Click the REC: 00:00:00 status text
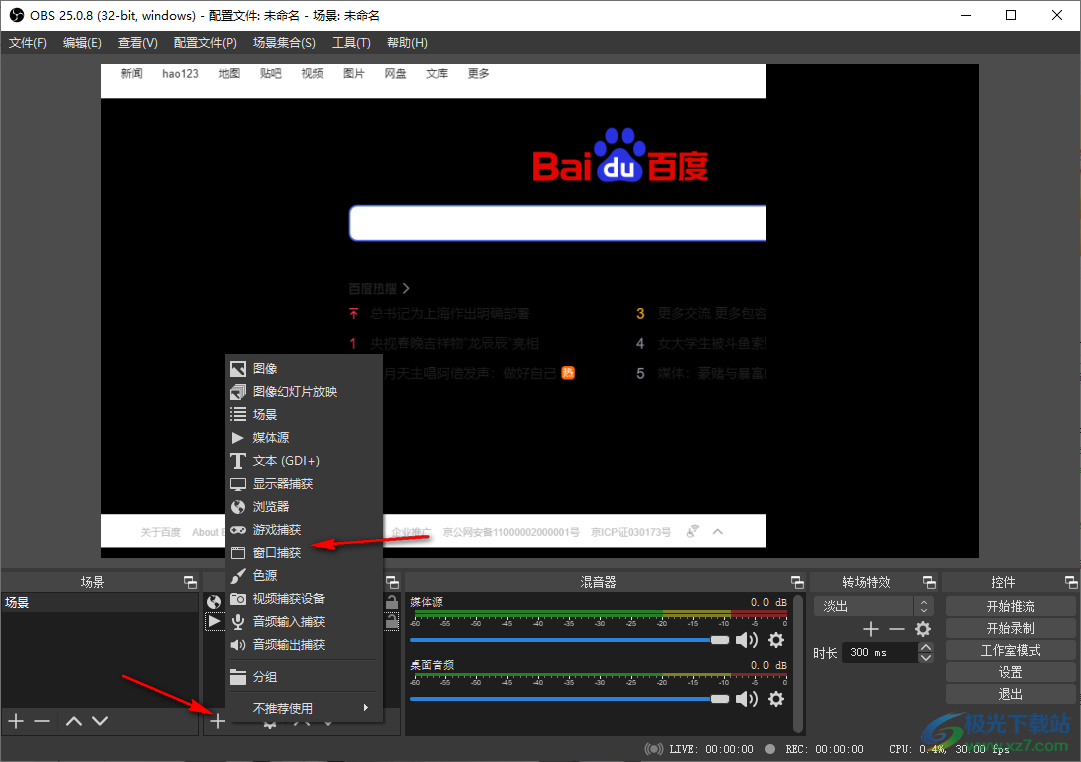Screen dimensions: 1081x762 [824, 749]
